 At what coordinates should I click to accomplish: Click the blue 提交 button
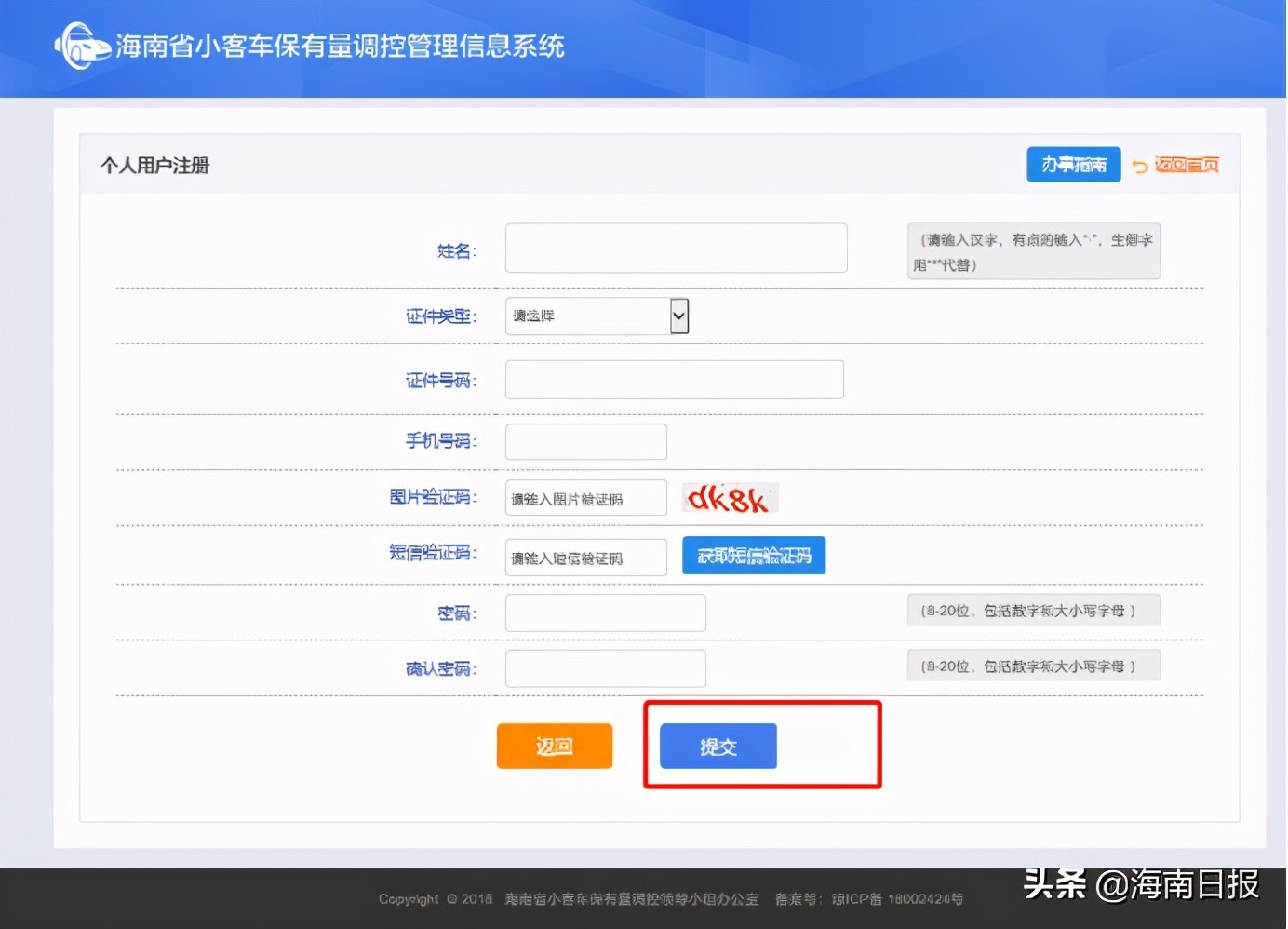(x=718, y=746)
